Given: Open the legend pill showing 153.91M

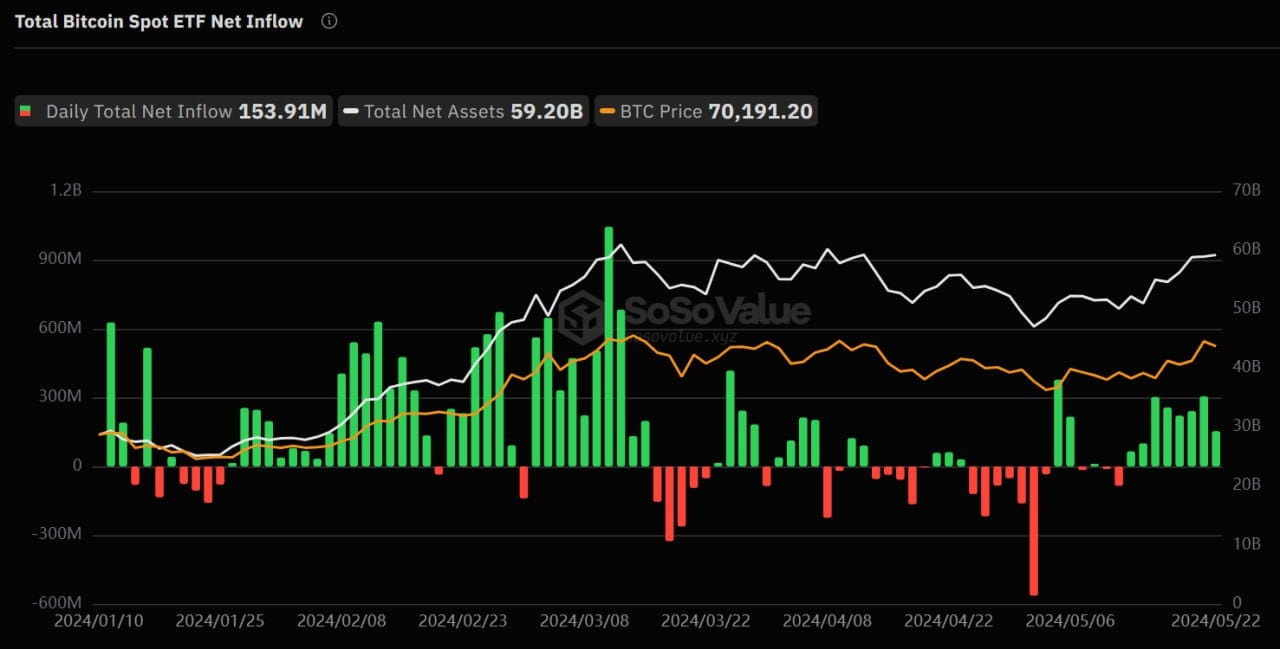Looking at the screenshot, I should click(284, 111).
